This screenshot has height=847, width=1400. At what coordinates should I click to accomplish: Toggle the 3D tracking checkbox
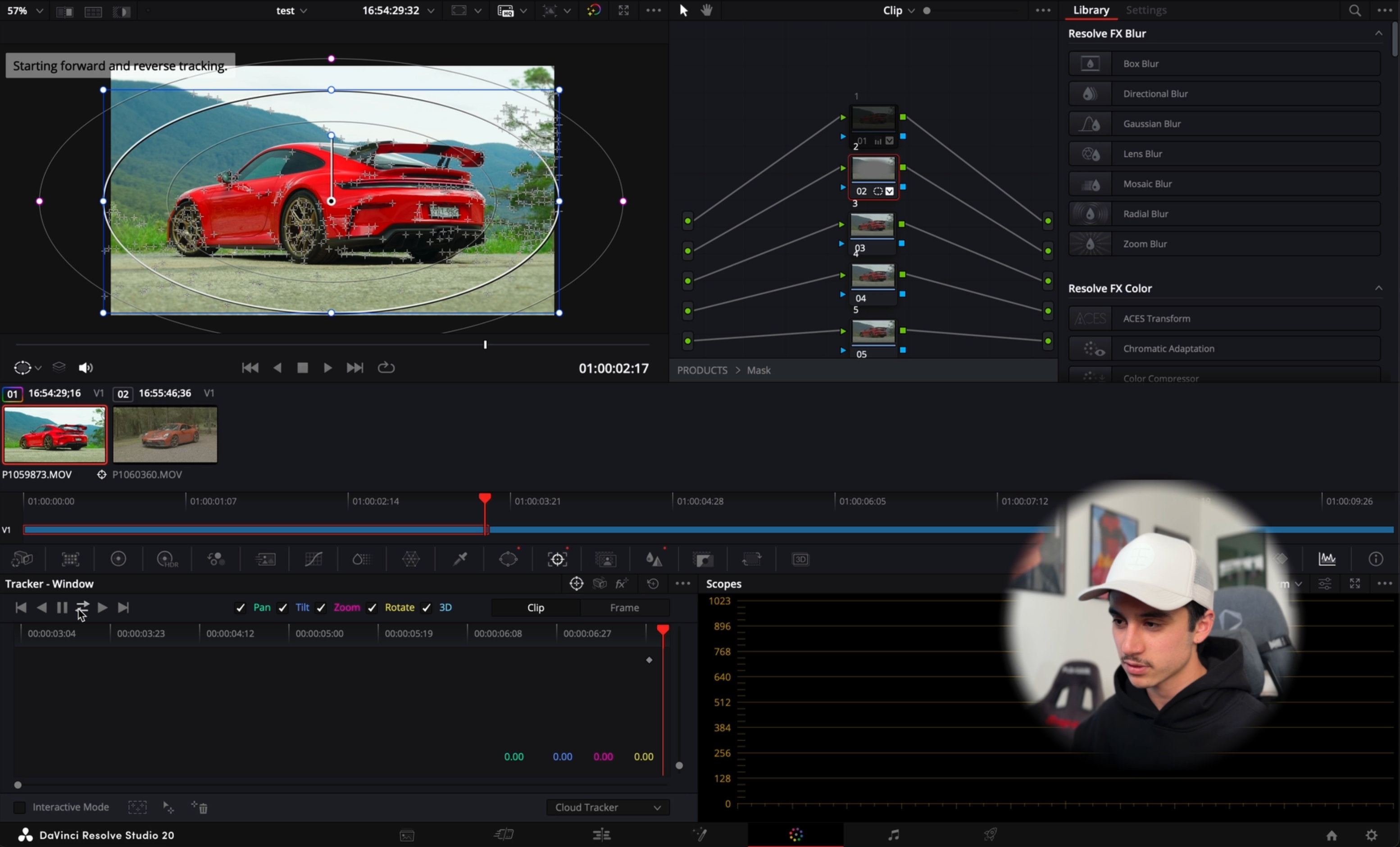coord(427,608)
